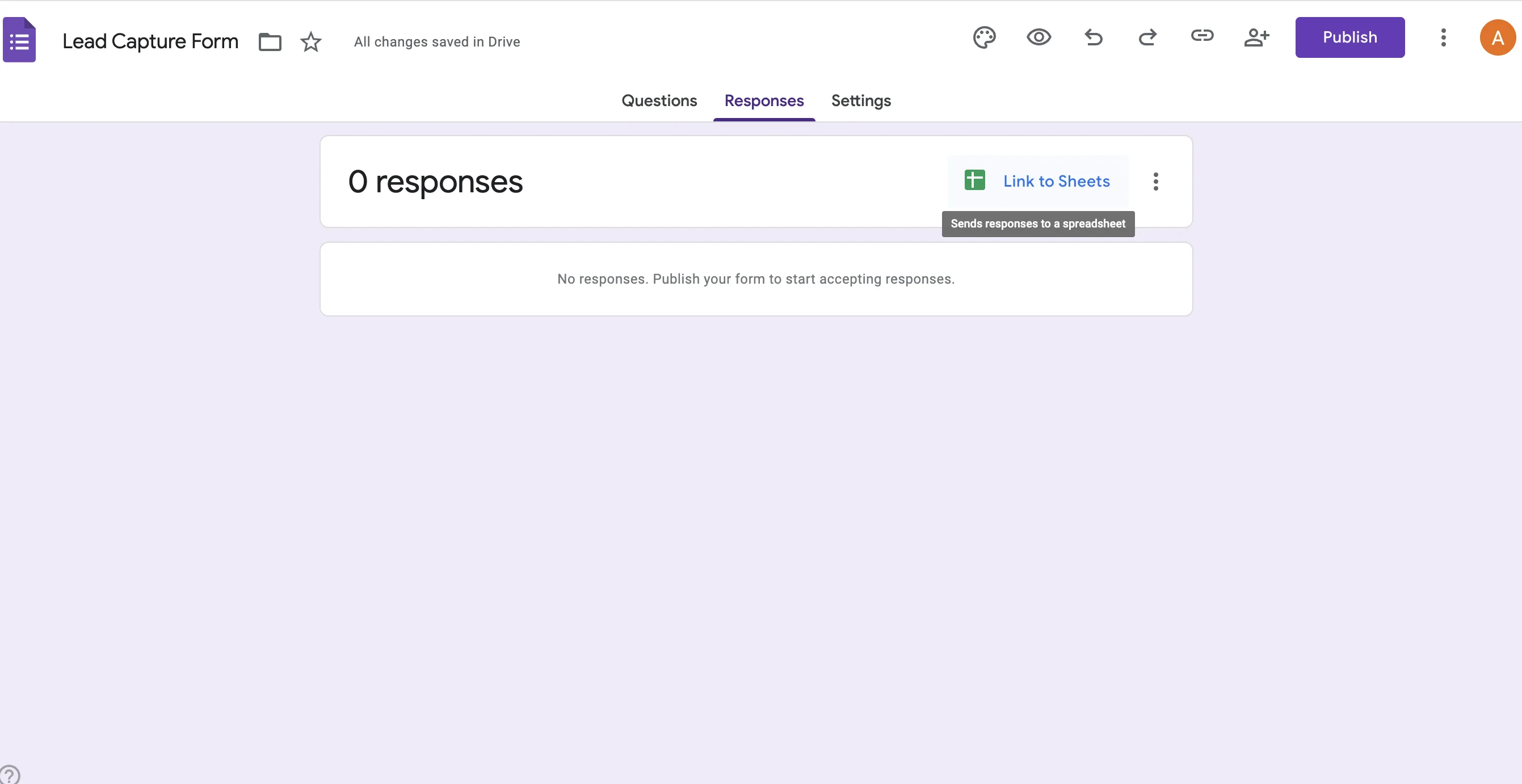
Task: Publish the form
Action: [x=1350, y=37]
